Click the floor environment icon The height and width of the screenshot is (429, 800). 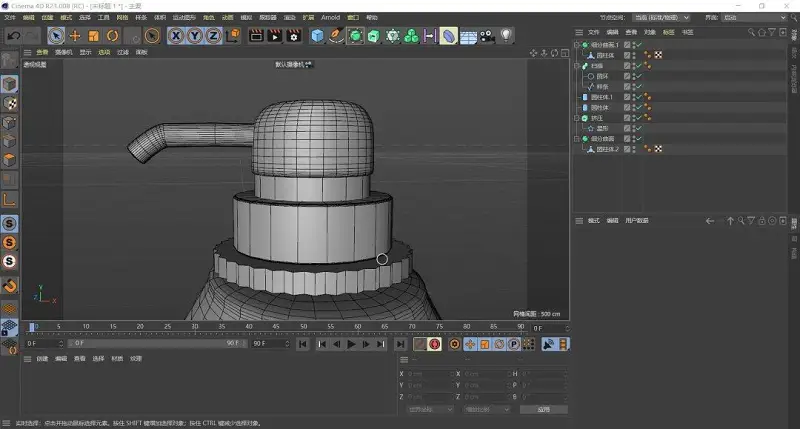[x=468, y=36]
